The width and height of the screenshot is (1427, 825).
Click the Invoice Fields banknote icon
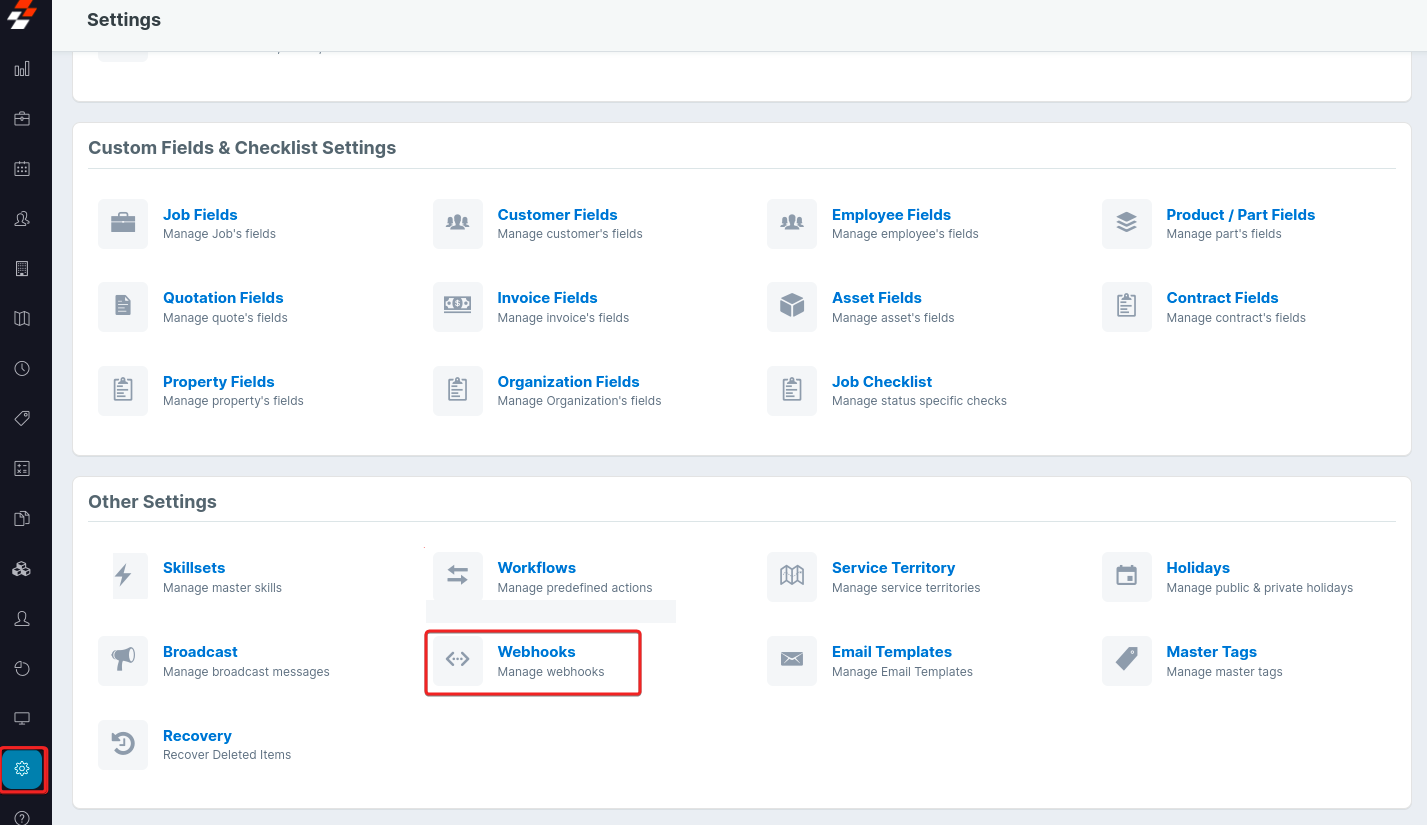(458, 307)
